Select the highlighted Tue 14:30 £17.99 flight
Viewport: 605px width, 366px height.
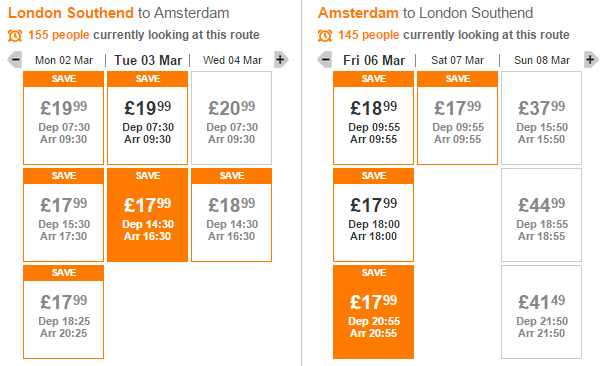click(147, 215)
